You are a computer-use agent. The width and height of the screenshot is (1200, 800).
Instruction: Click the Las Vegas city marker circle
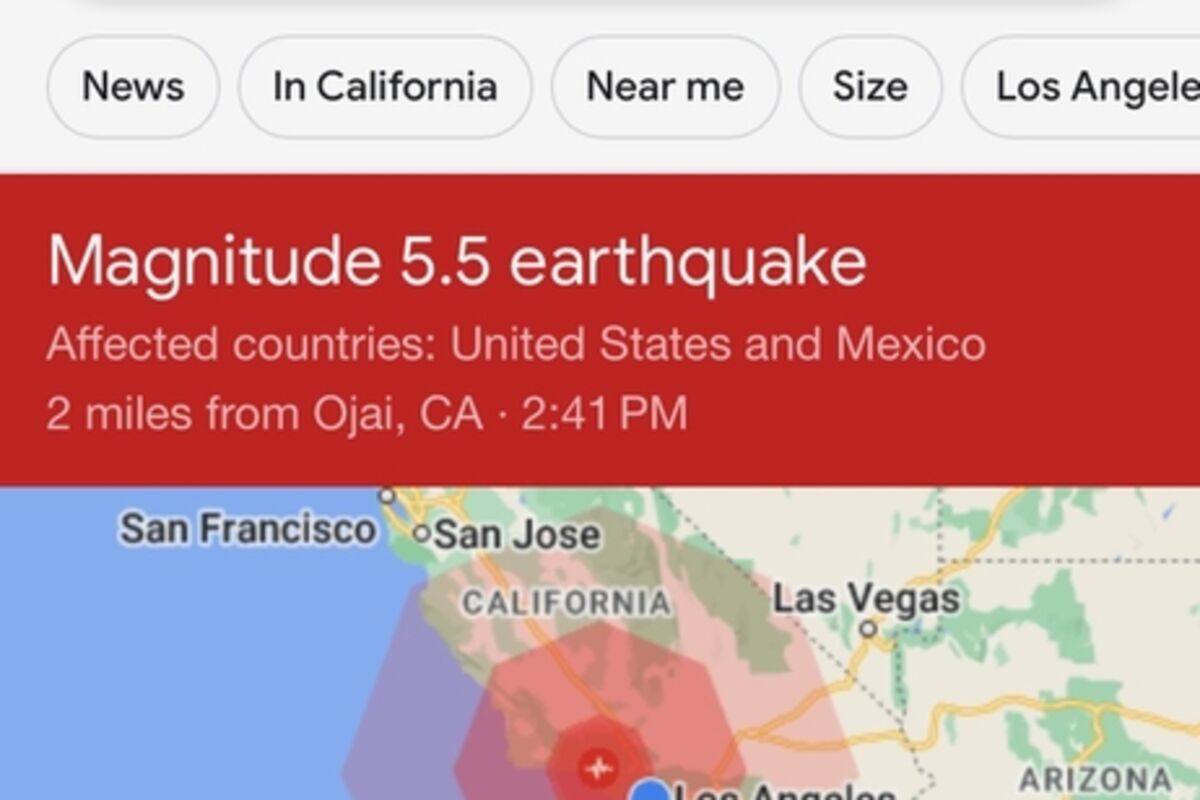868,629
